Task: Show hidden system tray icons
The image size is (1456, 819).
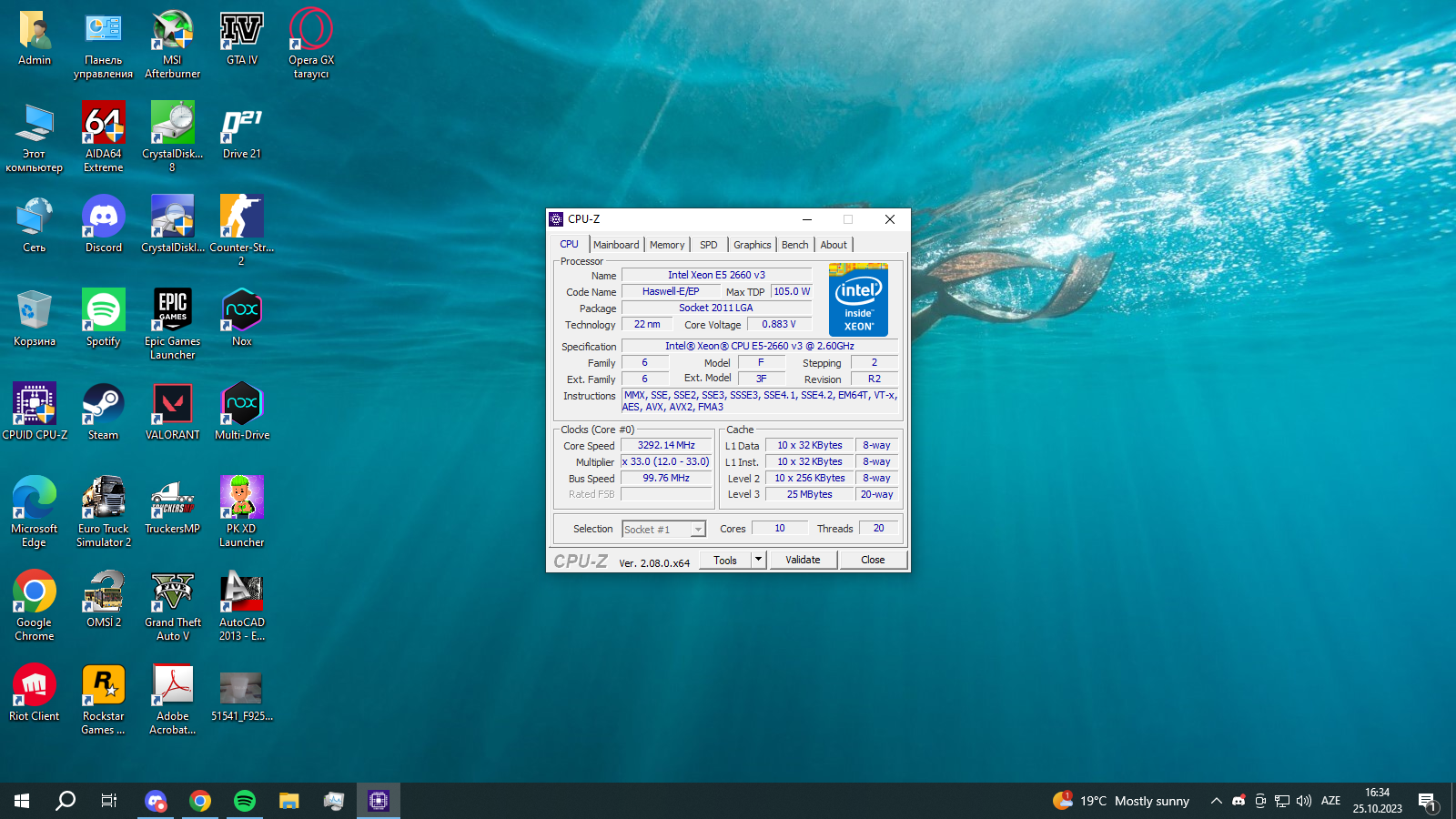Action: click(1216, 801)
